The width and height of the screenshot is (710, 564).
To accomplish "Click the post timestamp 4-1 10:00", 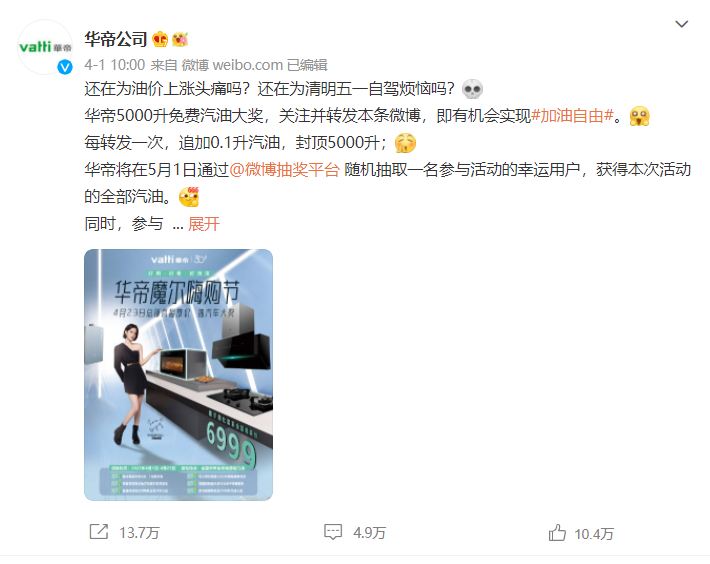I will (115, 65).
